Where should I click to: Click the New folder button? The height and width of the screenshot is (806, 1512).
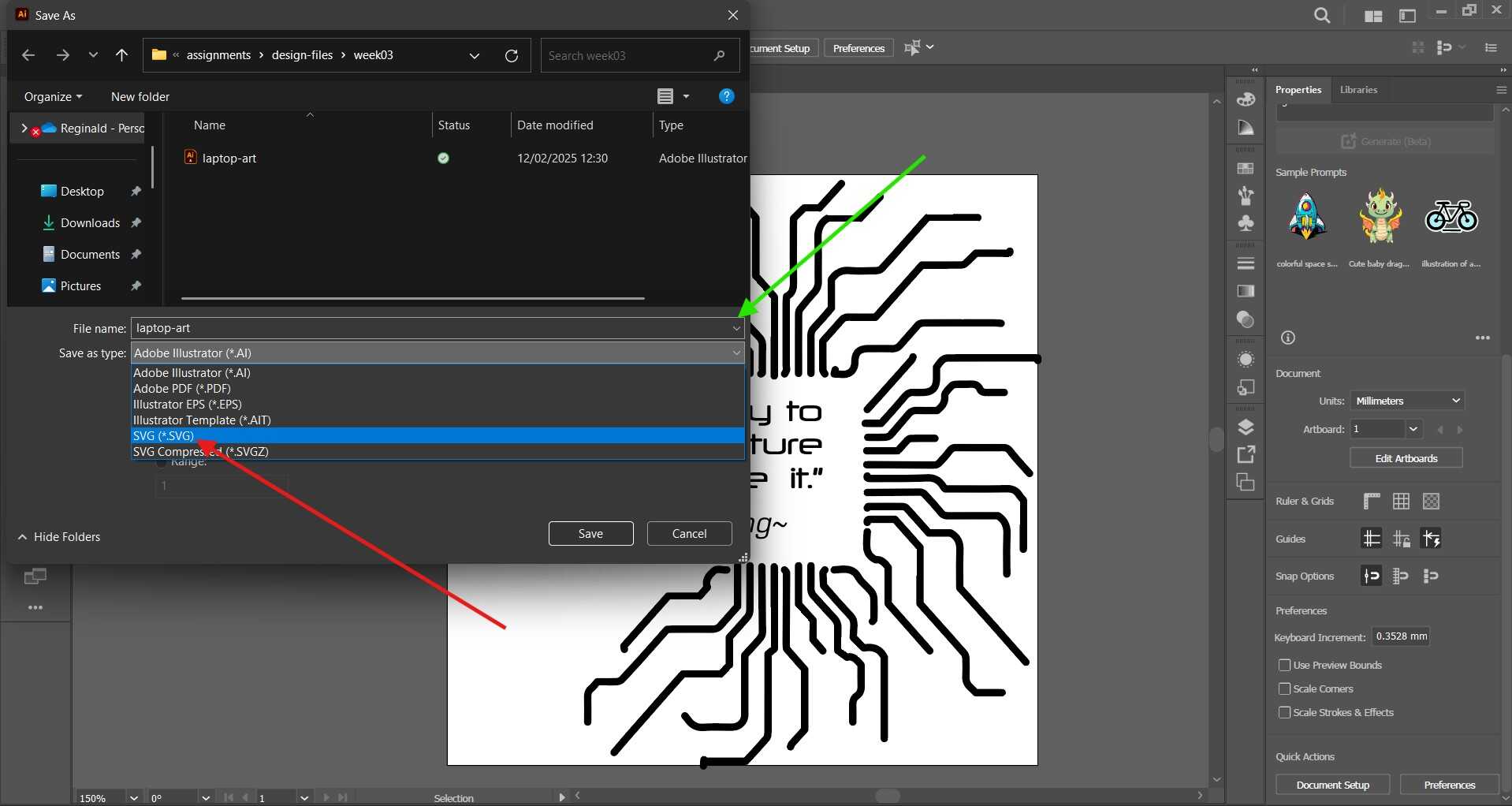[140, 96]
